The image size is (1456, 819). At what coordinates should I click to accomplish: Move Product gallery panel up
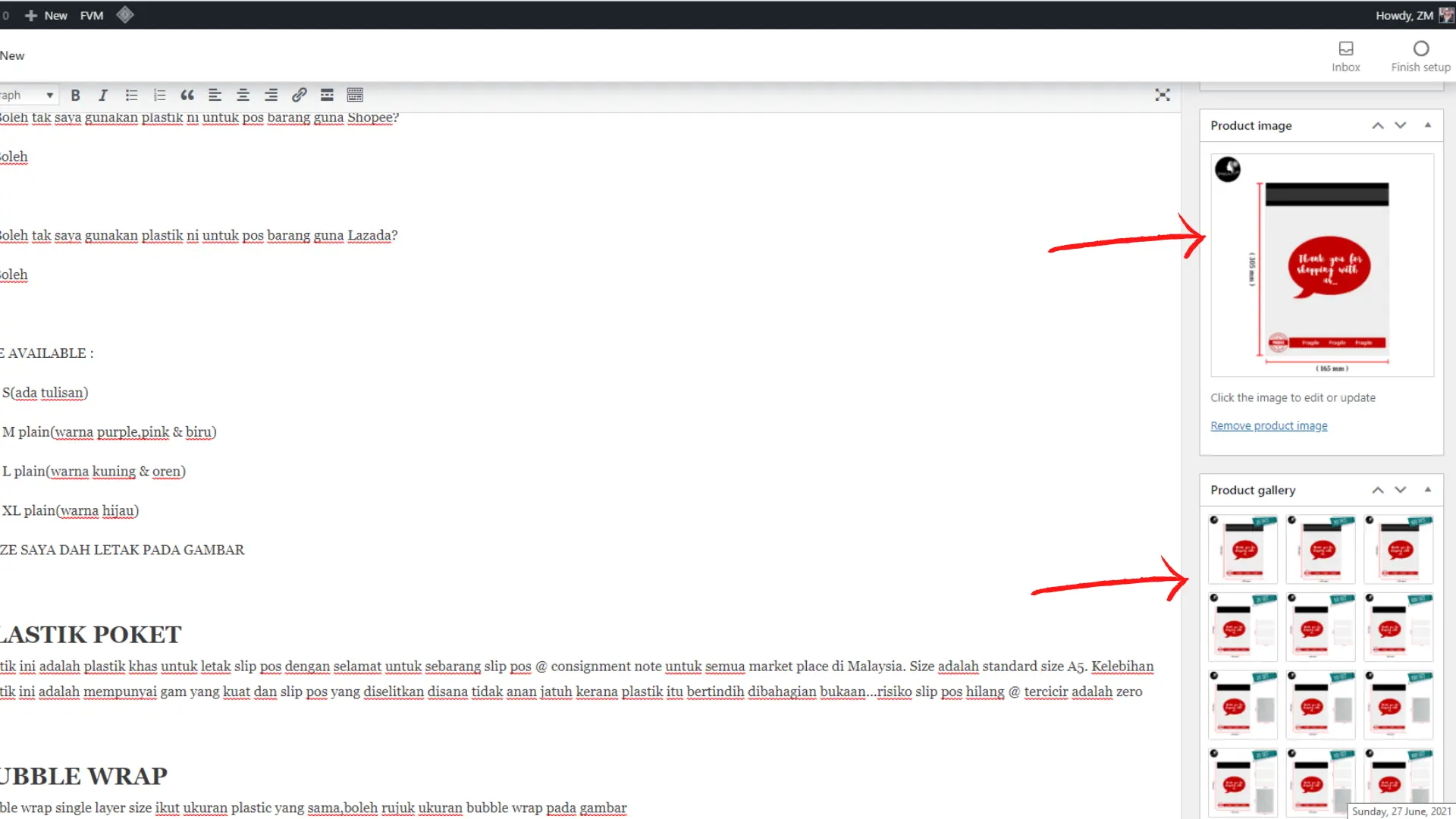click(1378, 490)
